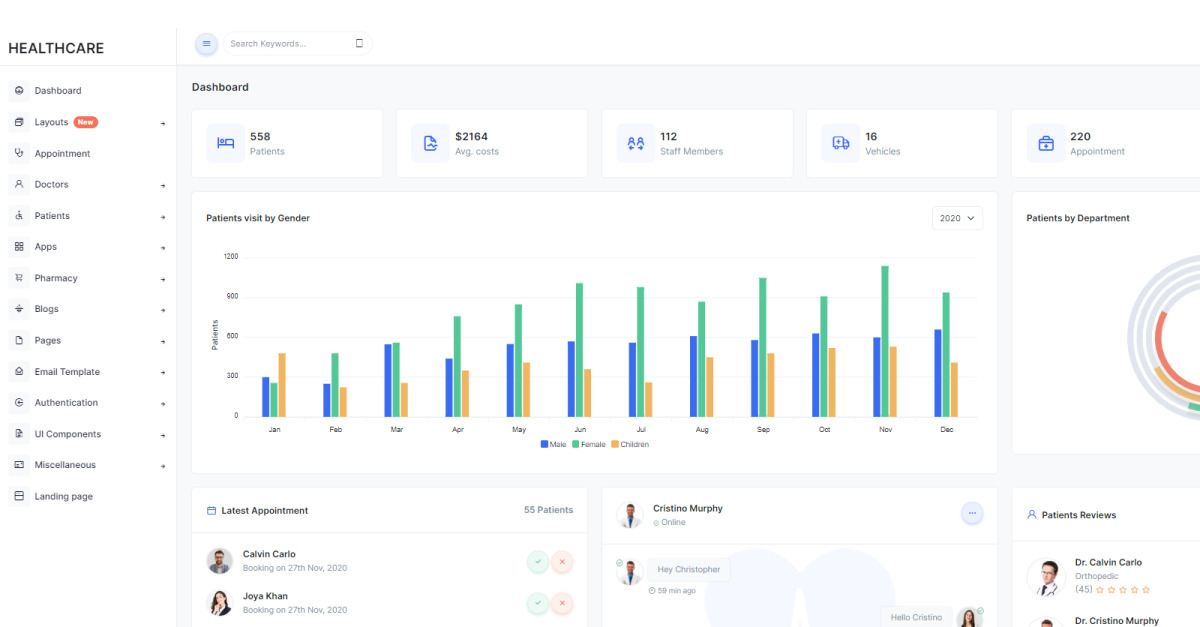Image resolution: width=1200 pixels, height=627 pixels.
Task: Click the Staff Members icon on the 112 card
Action: 634,143
